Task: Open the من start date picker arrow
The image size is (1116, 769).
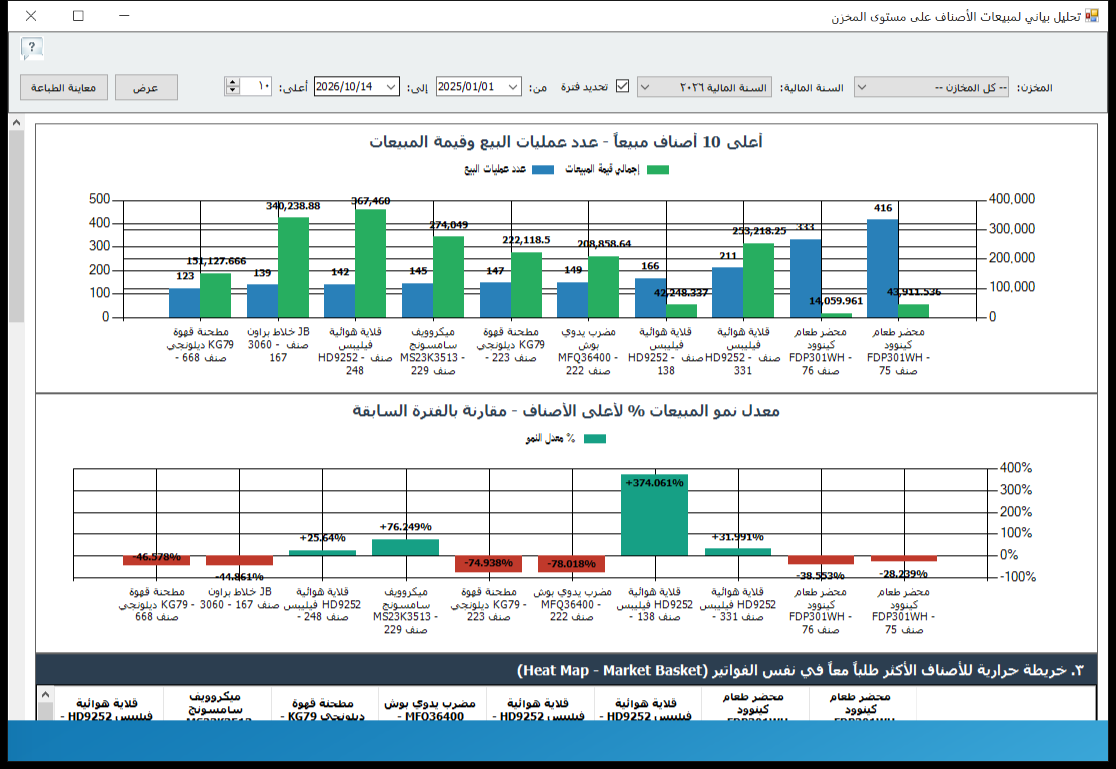Action: [514, 87]
